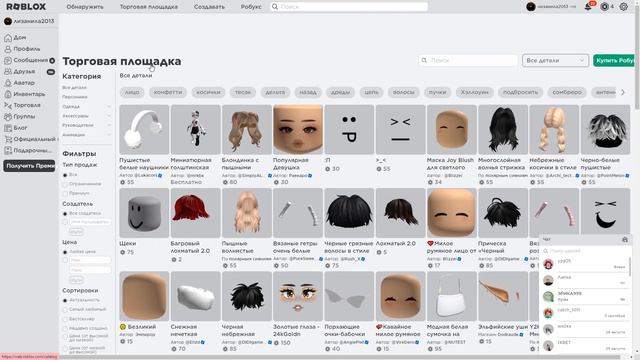Expand the Анимации category
The height and width of the screenshot is (360, 640).
[x=109, y=135]
